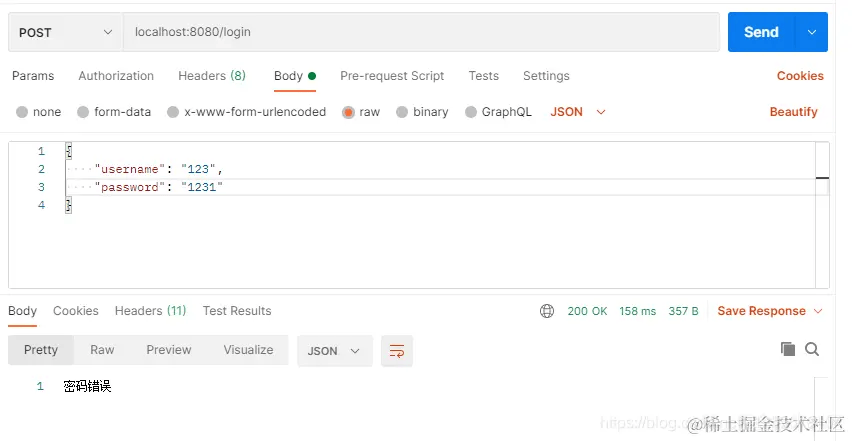This screenshot has height=441, width=852.
Task: Click the globe network icon beside status
Action: pos(547,311)
